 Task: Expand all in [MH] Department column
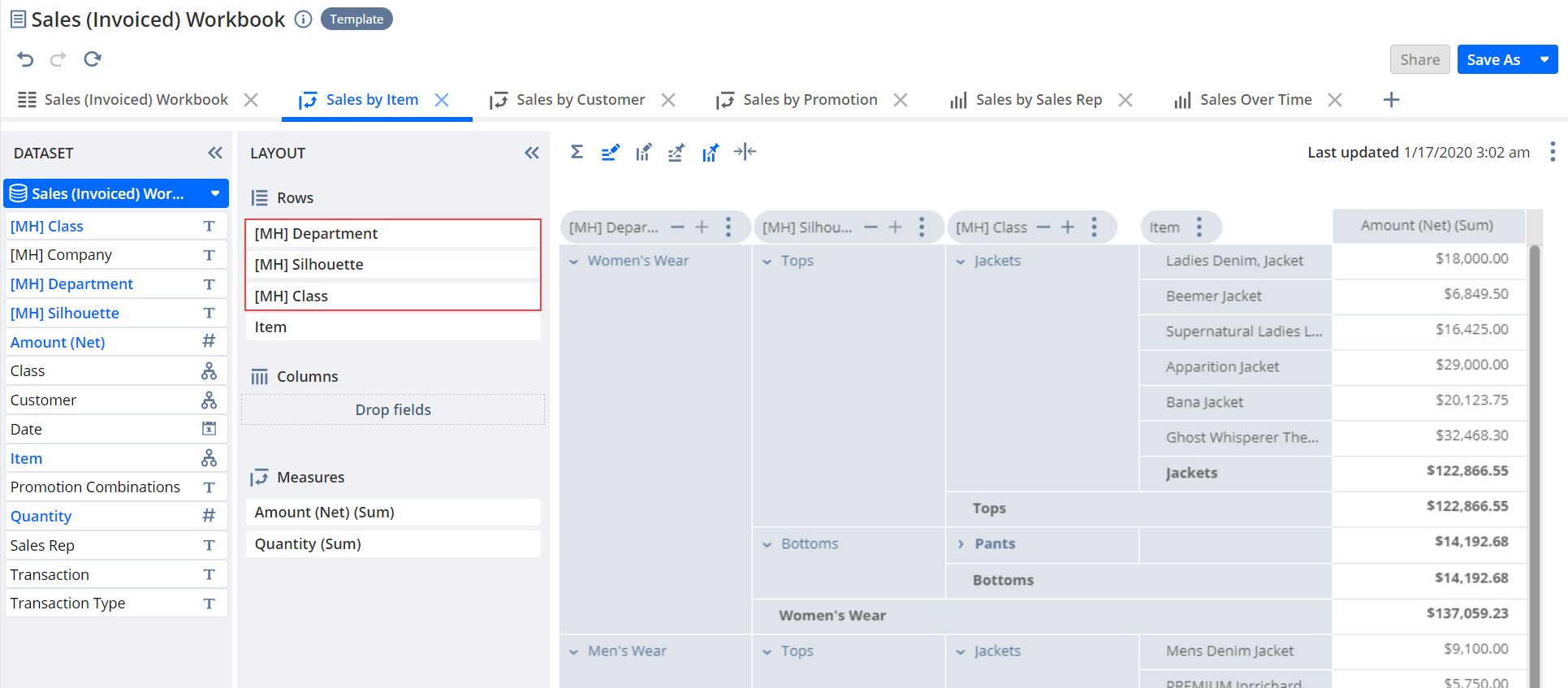click(x=702, y=227)
